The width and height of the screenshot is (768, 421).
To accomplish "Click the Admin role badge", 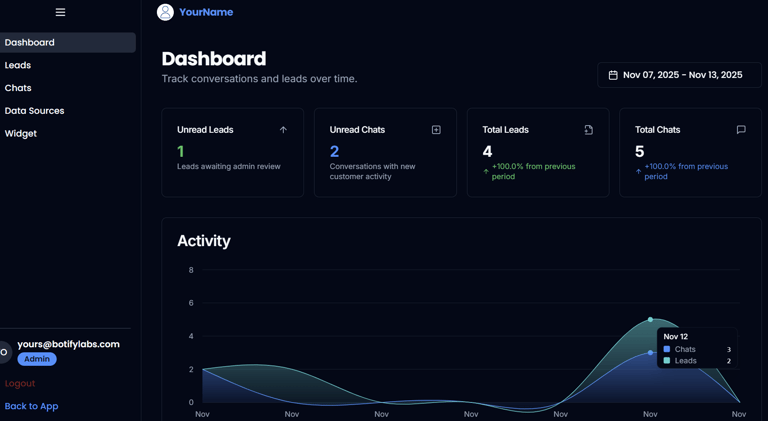I will click(37, 359).
